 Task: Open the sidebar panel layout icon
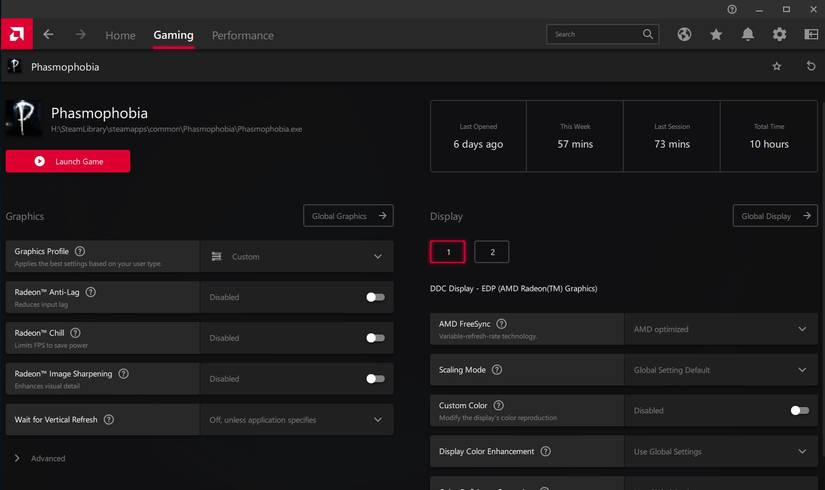pos(811,34)
